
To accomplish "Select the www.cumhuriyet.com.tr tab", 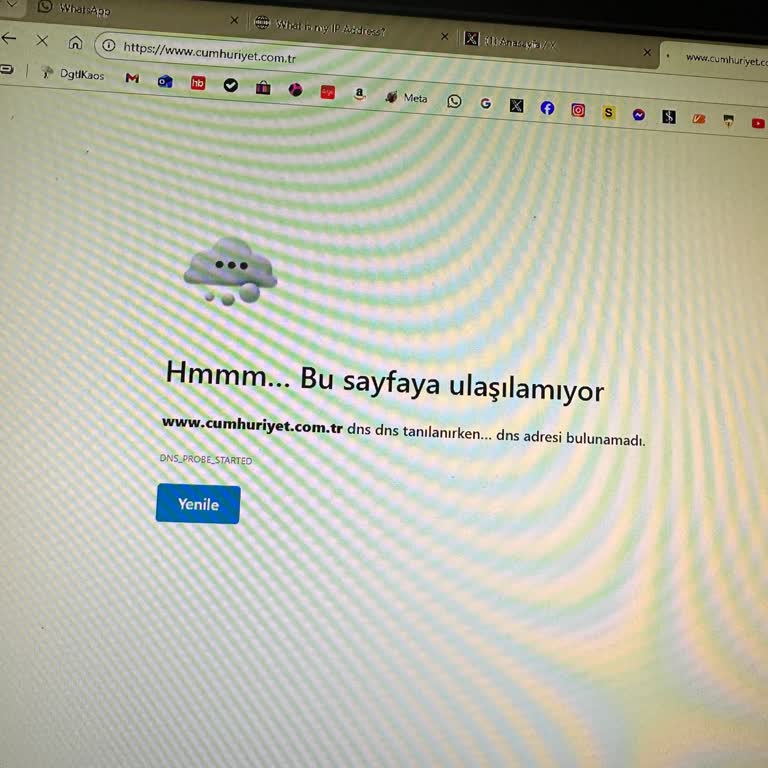I will click(717, 58).
